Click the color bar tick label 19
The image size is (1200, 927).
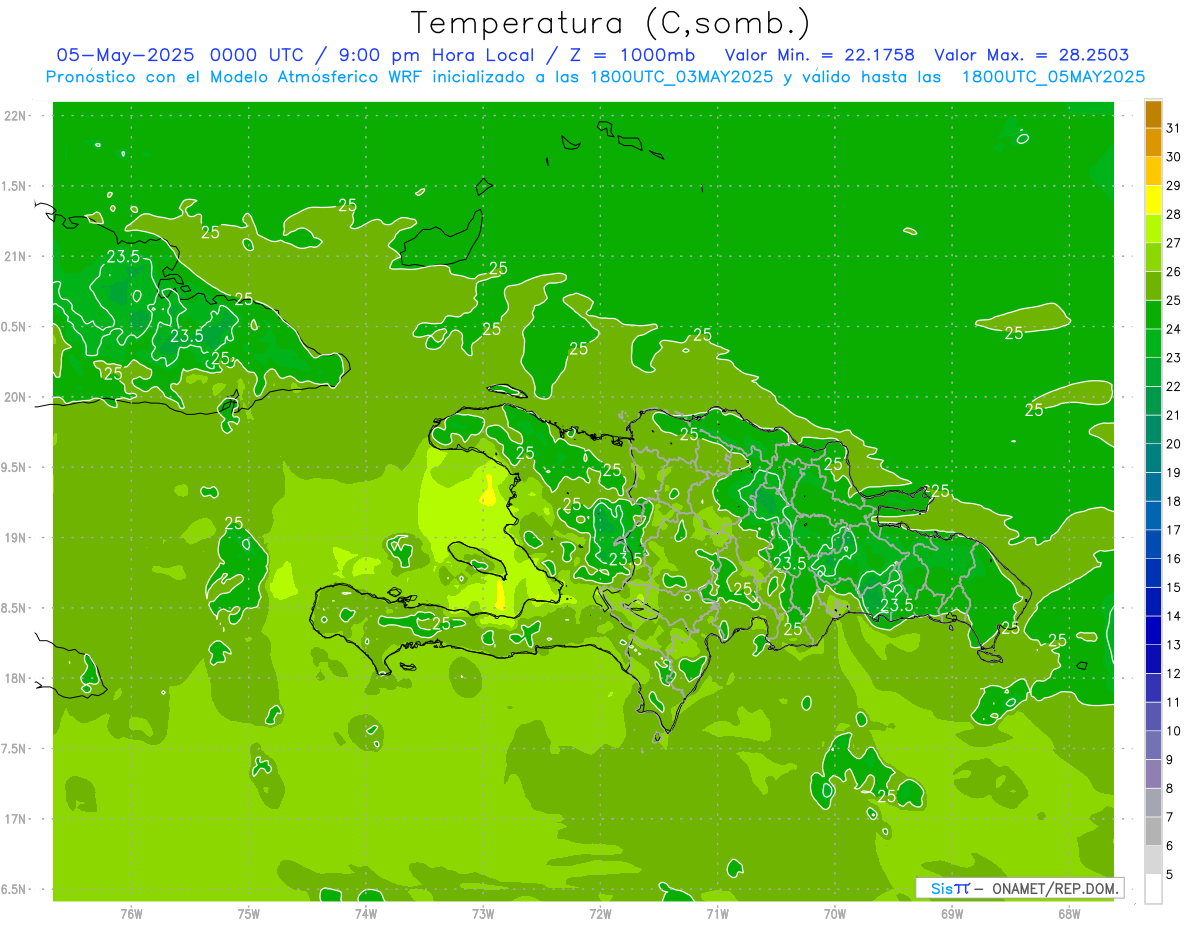click(1174, 473)
